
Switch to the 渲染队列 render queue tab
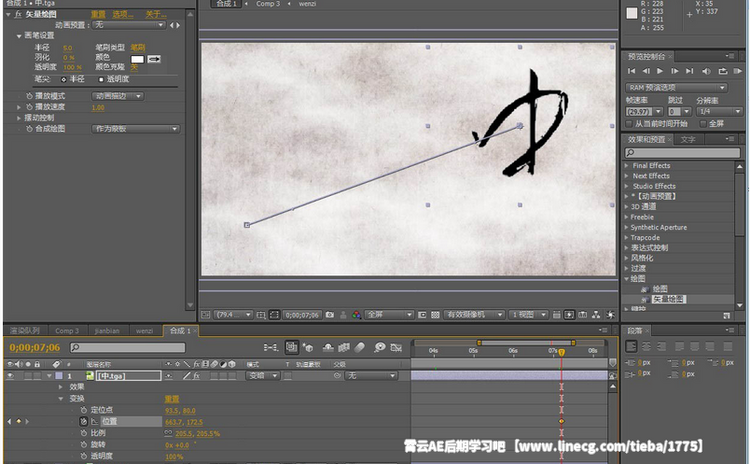pos(24,331)
